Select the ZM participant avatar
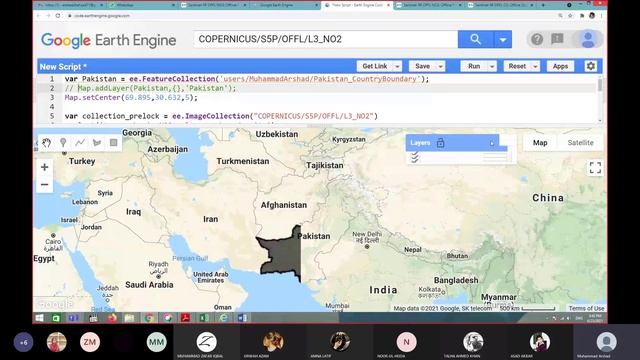Screen dimensions: 640x360 coord(90,342)
